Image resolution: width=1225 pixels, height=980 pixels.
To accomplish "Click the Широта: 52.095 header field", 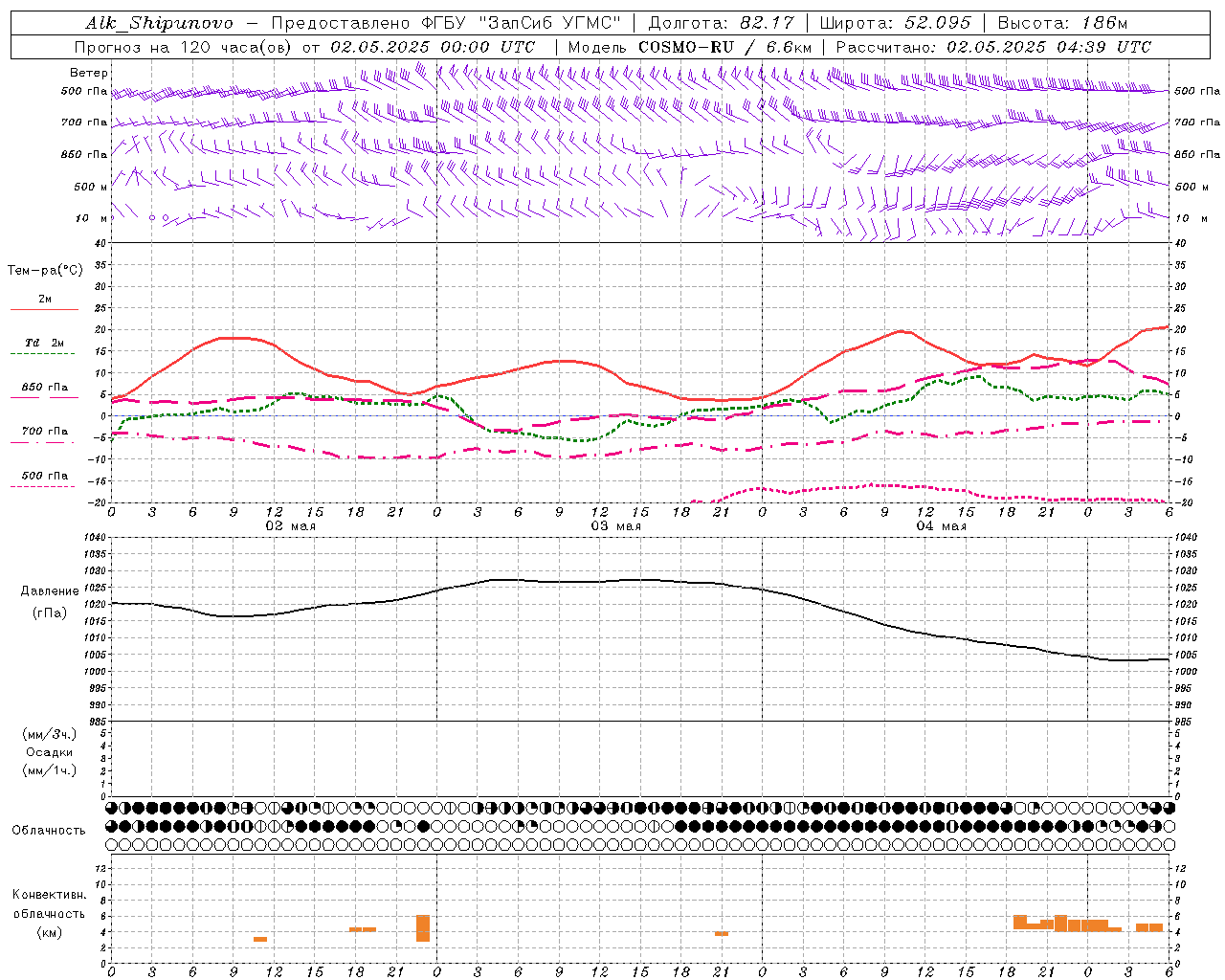I will point(895,23).
